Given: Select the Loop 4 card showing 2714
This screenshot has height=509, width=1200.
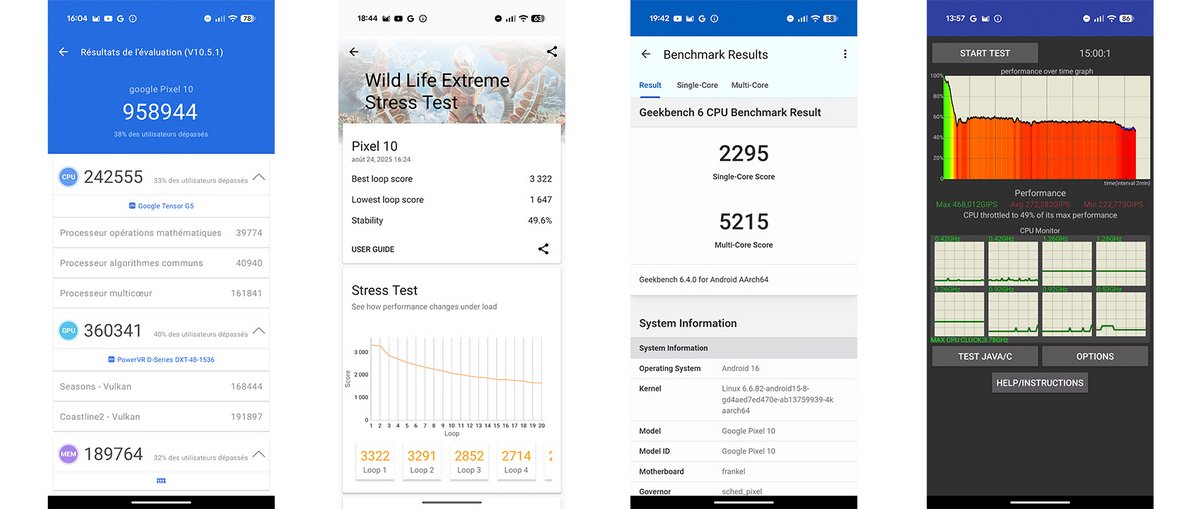Looking at the screenshot, I should [x=516, y=461].
